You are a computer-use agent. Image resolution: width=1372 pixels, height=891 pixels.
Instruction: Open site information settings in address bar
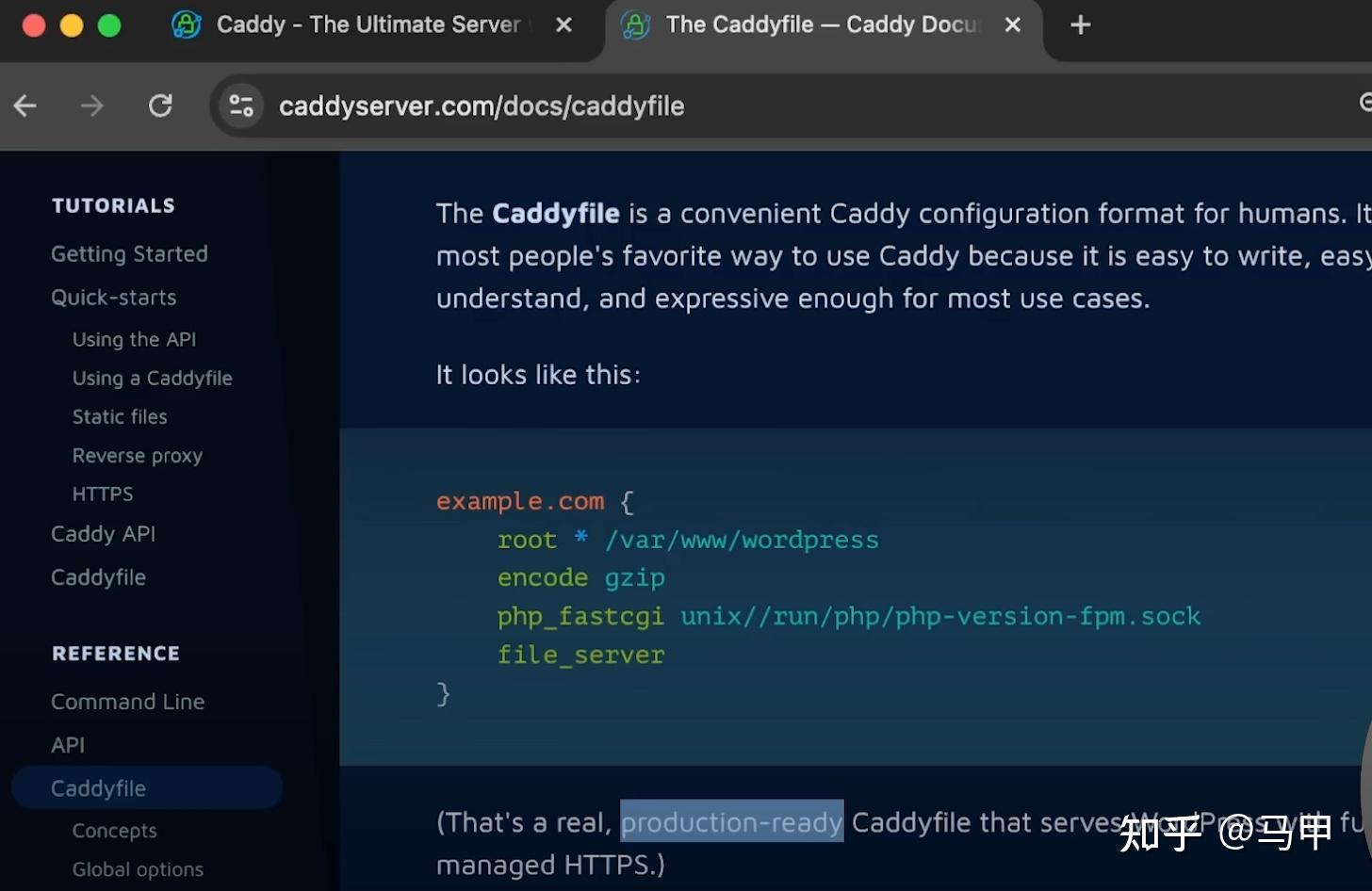[x=240, y=105]
